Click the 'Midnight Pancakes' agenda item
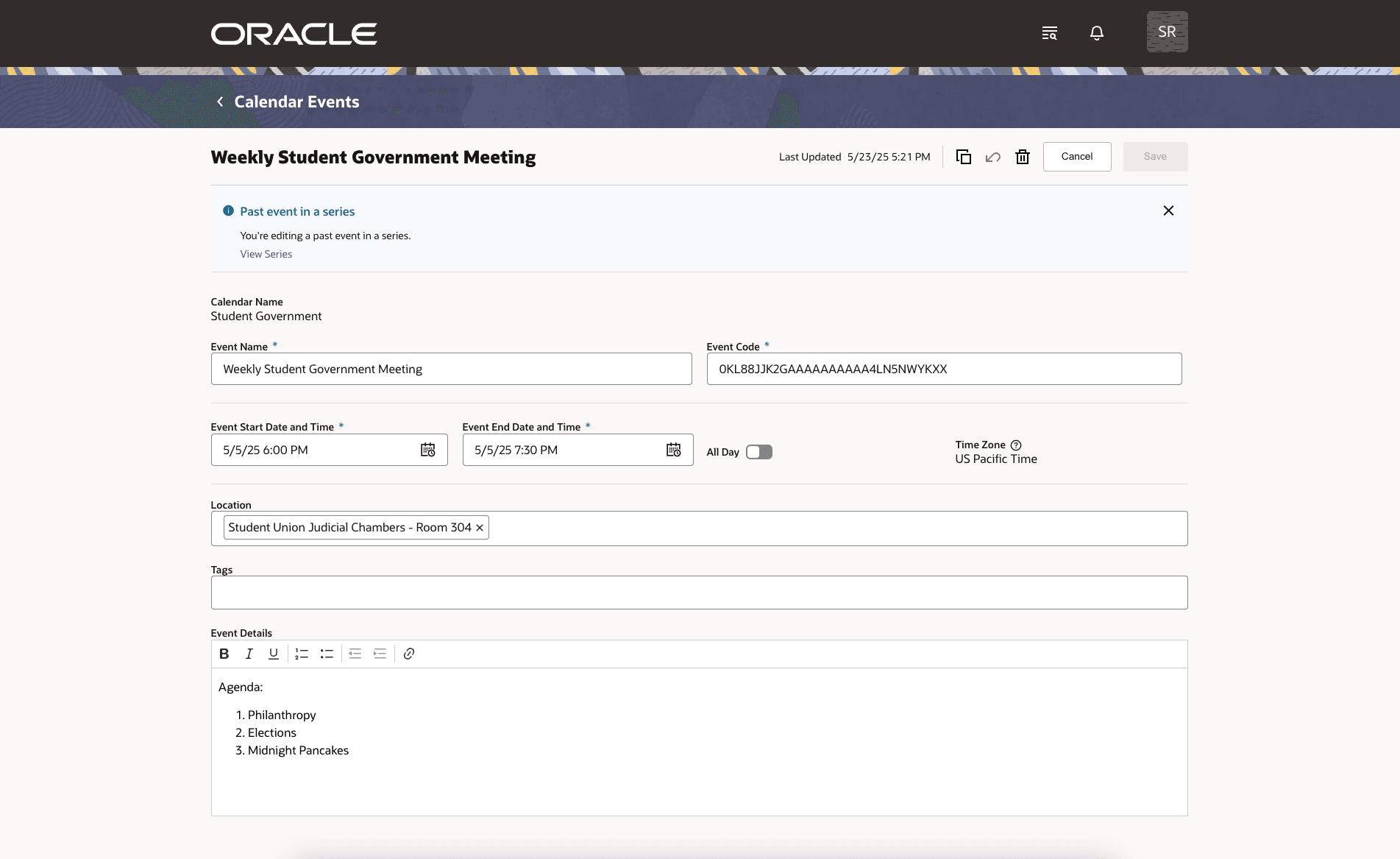Image resolution: width=1400 pixels, height=859 pixels. [x=298, y=750]
